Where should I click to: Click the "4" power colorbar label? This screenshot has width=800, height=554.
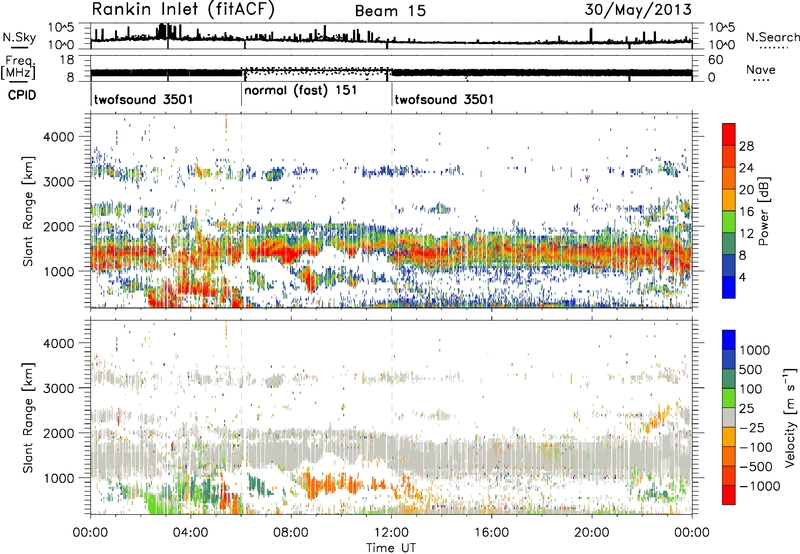click(x=742, y=277)
